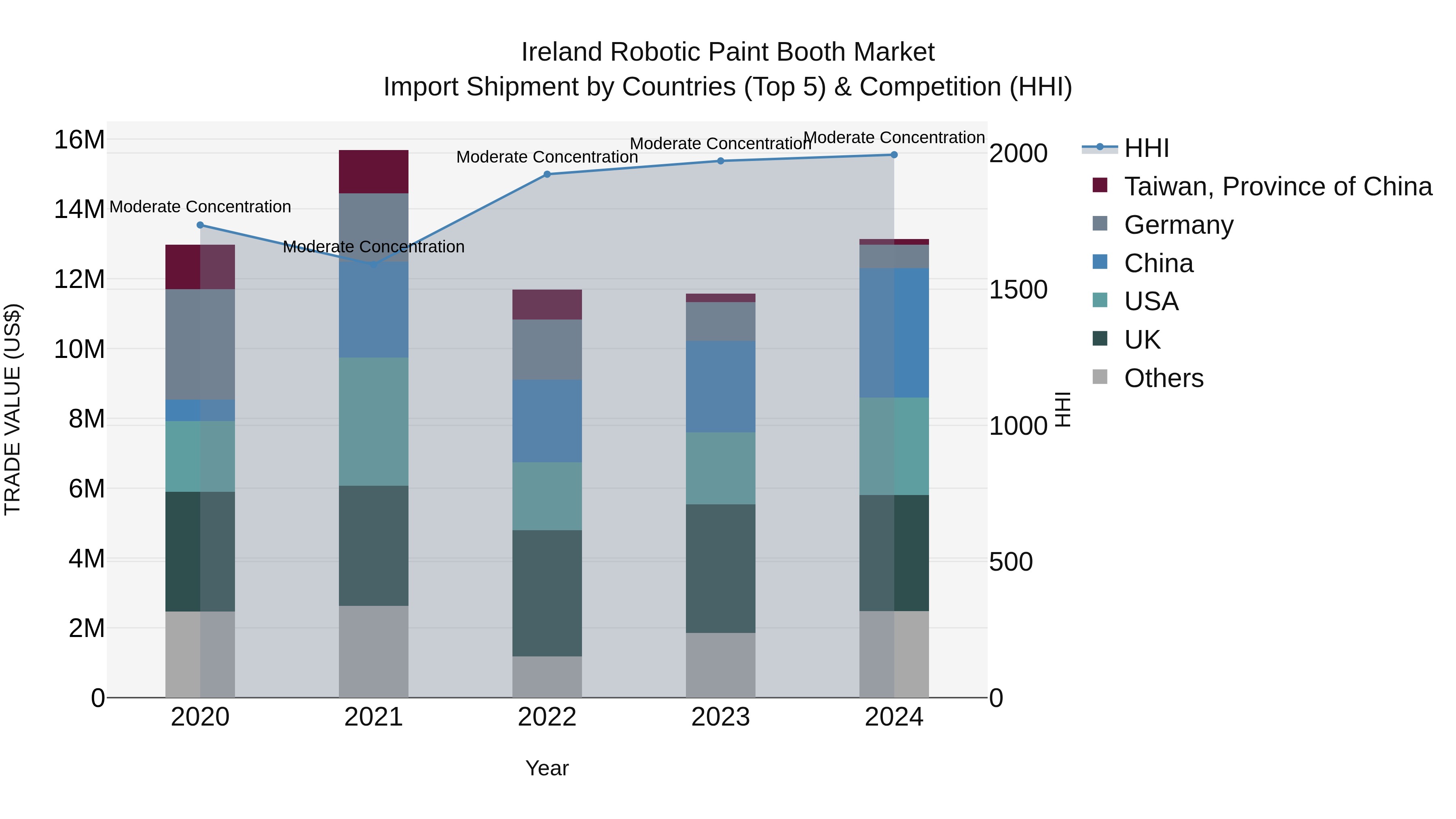Select the 2022 HHI data point

(x=547, y=174)
